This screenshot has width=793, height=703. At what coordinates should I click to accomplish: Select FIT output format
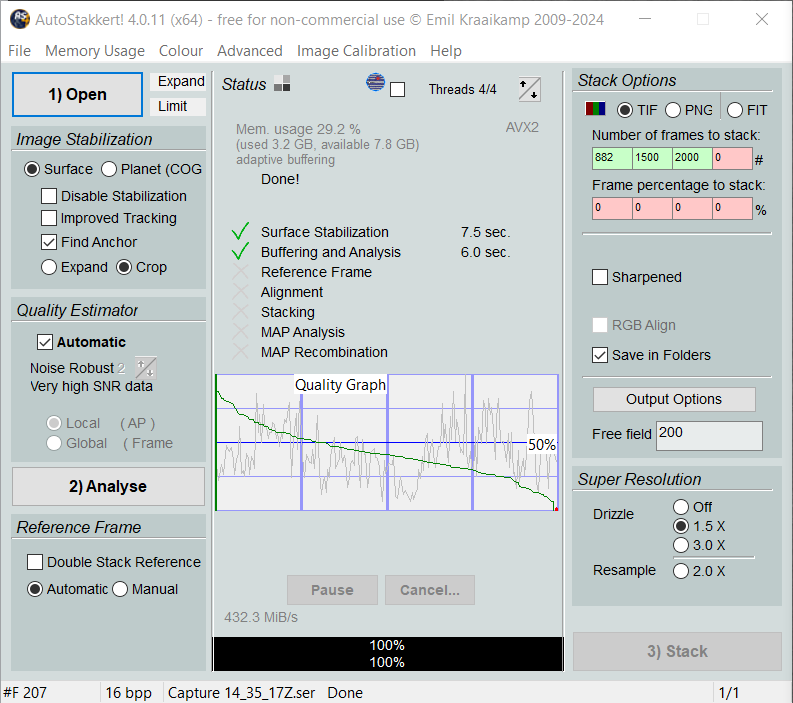(x=735, y=110)
